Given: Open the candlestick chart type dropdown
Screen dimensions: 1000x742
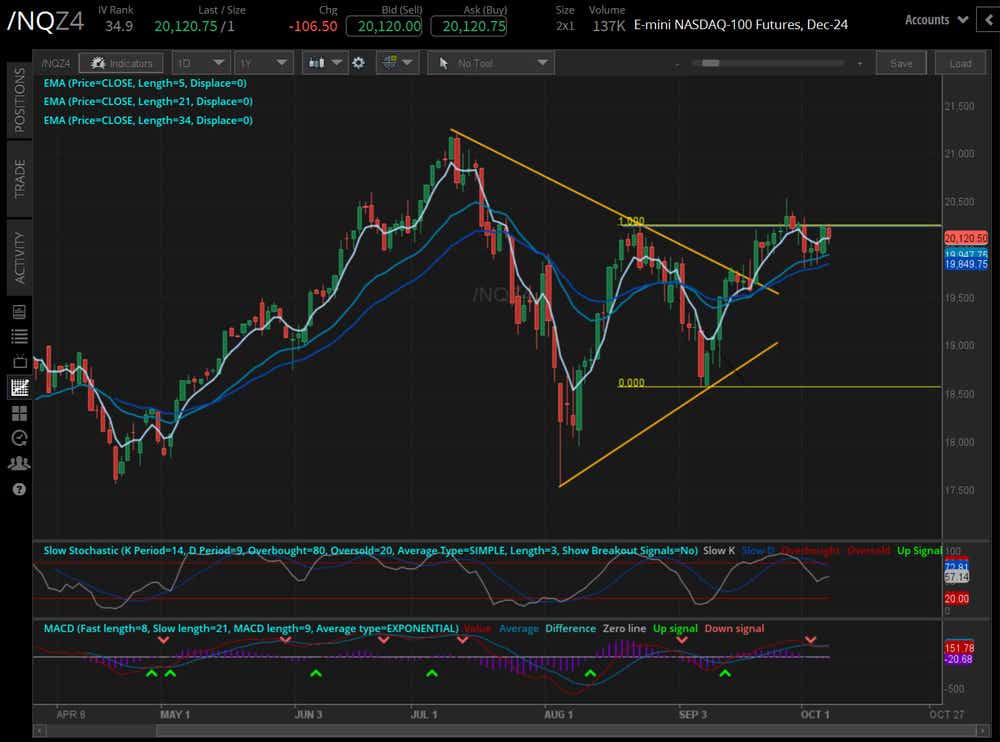Looking at the screenshot, I should tap(325, 63).
